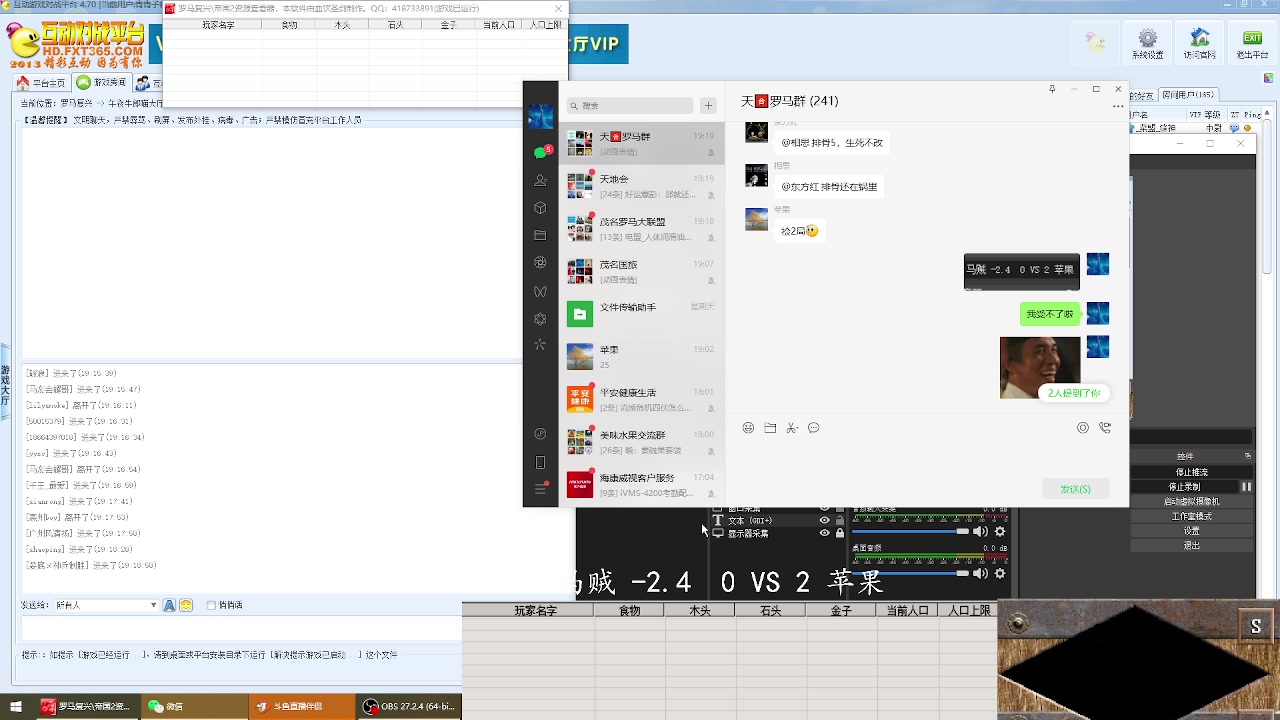Viewport: 1280px width, 720px height.
Task: Open WeChat favorites cube icon
Action: tap(540, 208)
